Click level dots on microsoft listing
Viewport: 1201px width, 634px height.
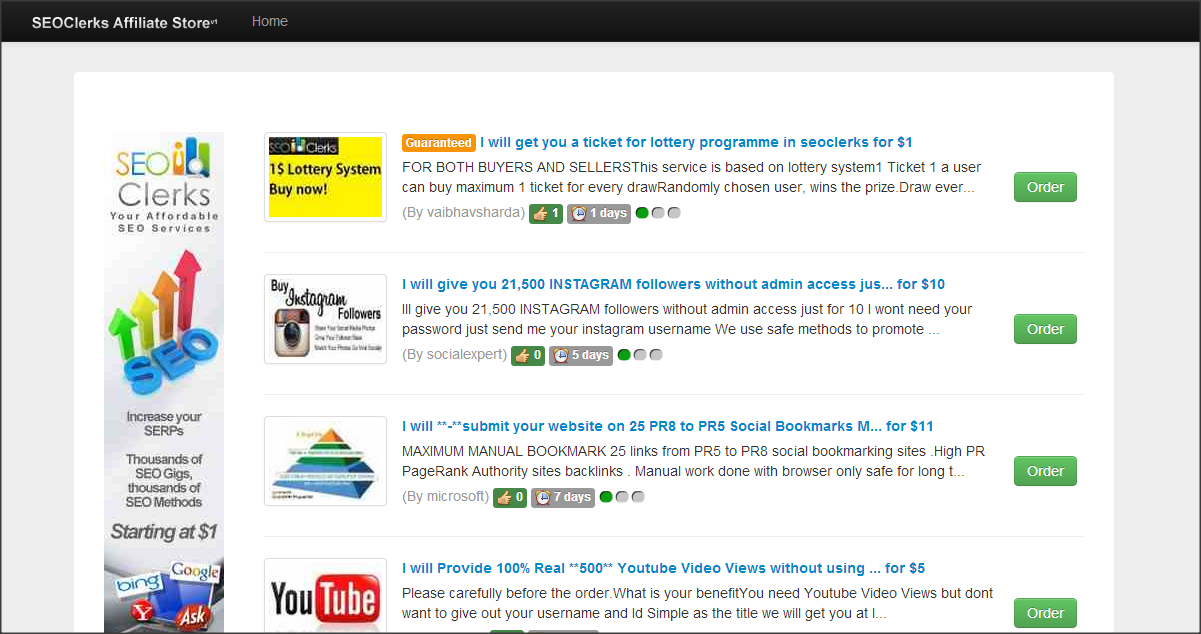[x=622, y=497]
